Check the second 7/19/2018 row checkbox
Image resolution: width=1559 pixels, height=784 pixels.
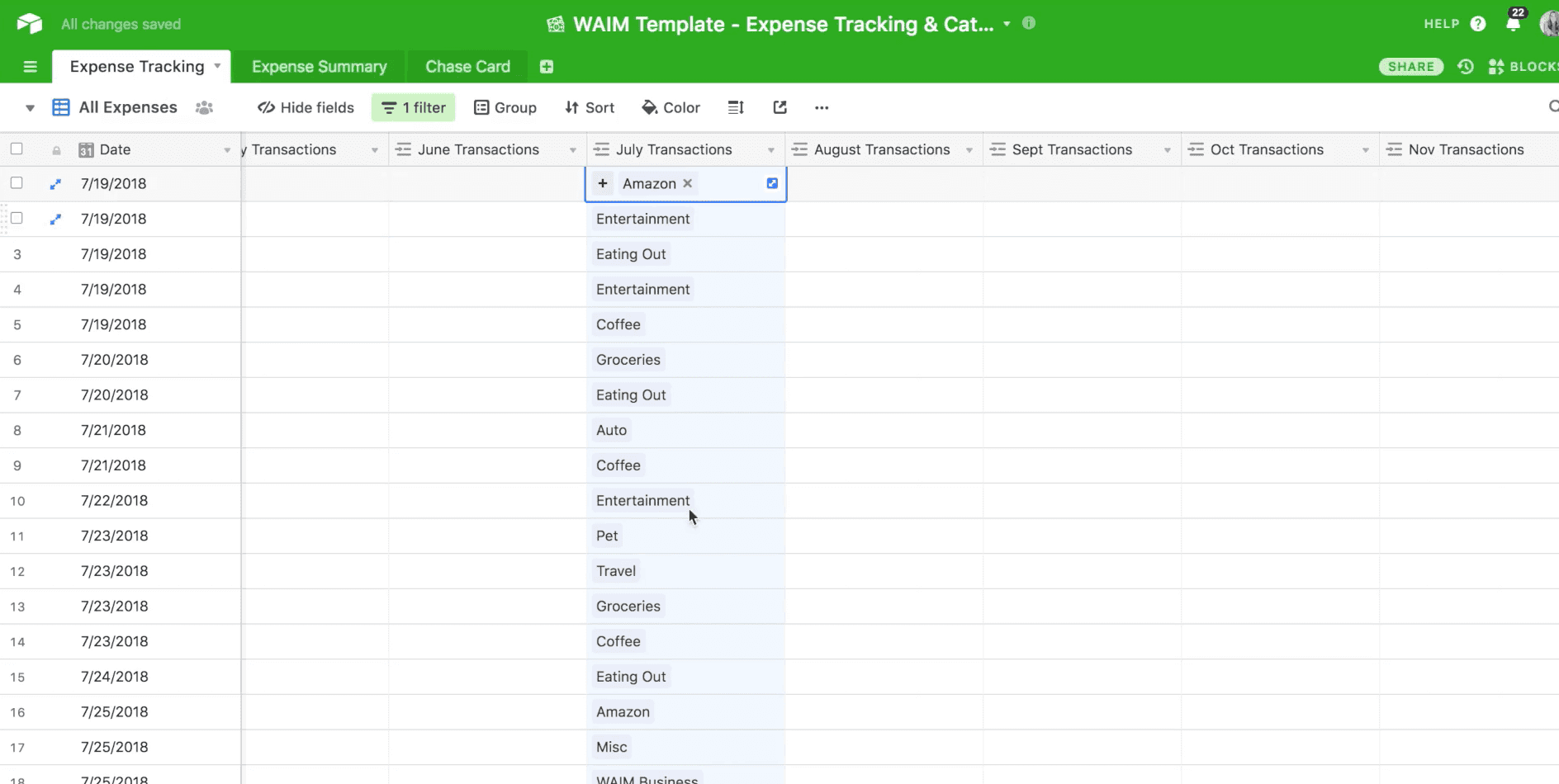pos(17,218)
